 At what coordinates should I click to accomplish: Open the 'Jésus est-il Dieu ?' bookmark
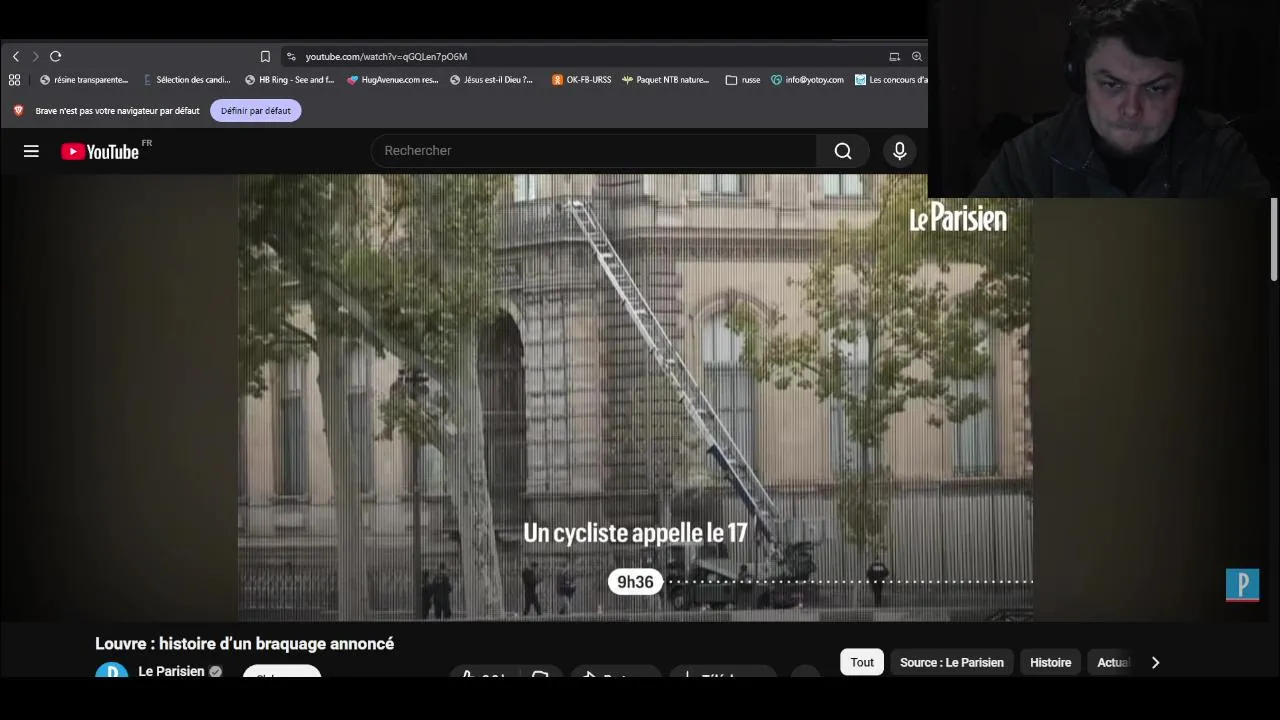pos(491,80)
